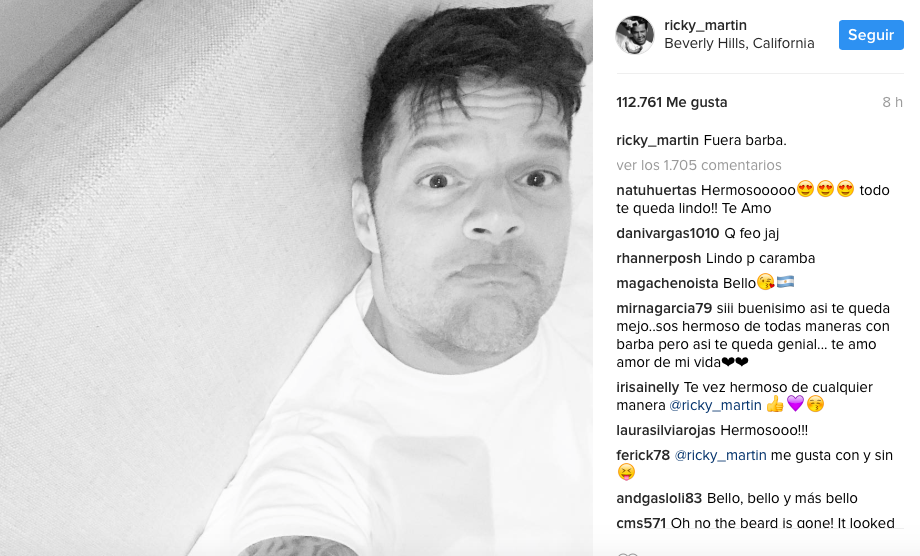Click the Seguir follow button
This screenshot has height=556, width=920.
coord(871,35)
